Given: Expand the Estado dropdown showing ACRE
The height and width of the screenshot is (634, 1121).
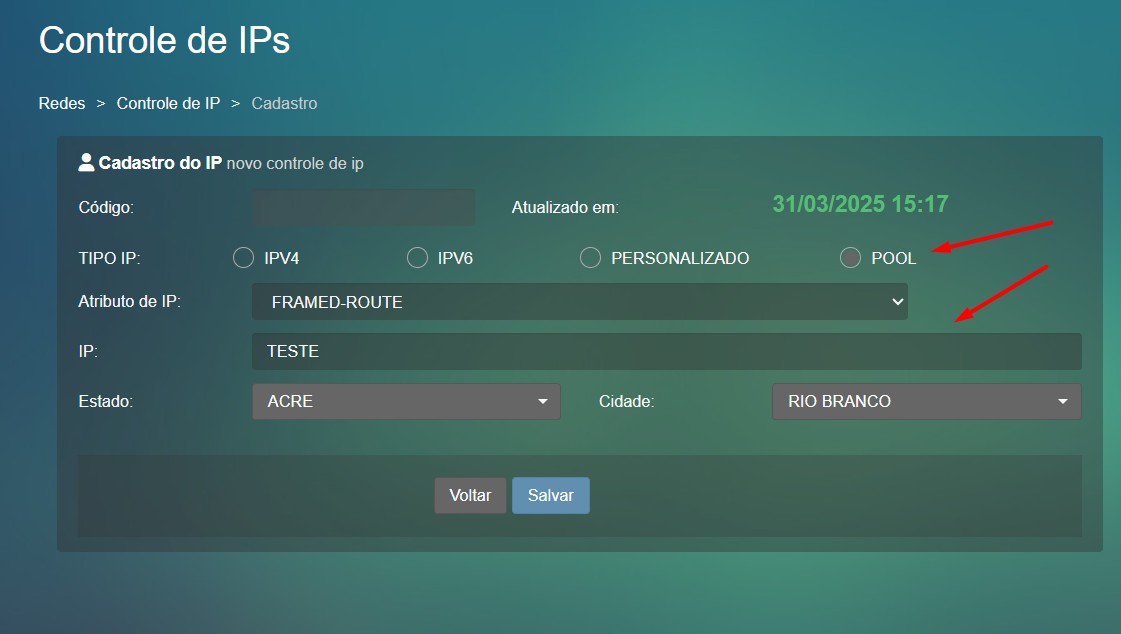Looking at the screenshot, I should [x=406, y=401].
